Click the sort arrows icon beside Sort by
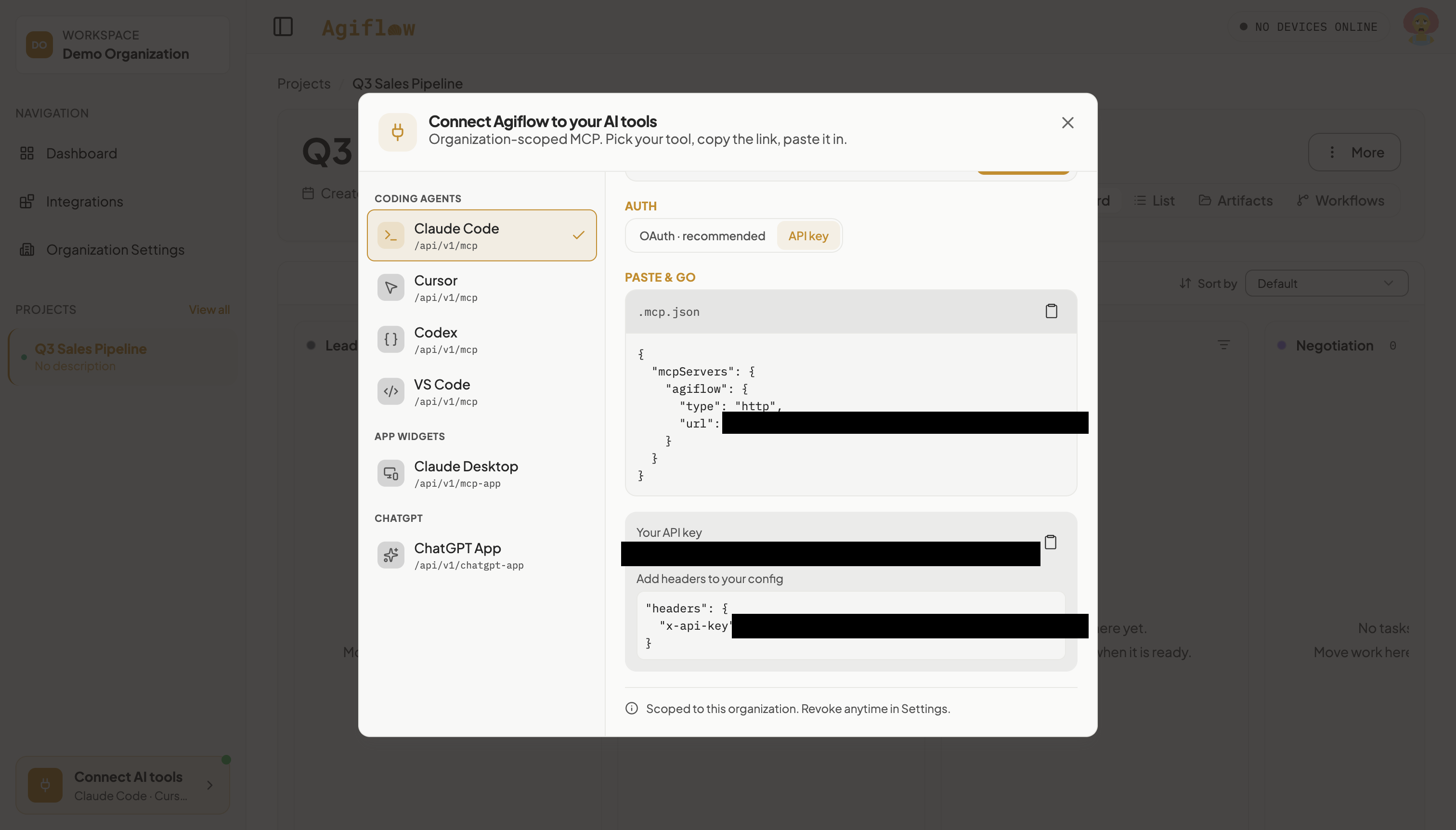 click(x=1185, y=283)
